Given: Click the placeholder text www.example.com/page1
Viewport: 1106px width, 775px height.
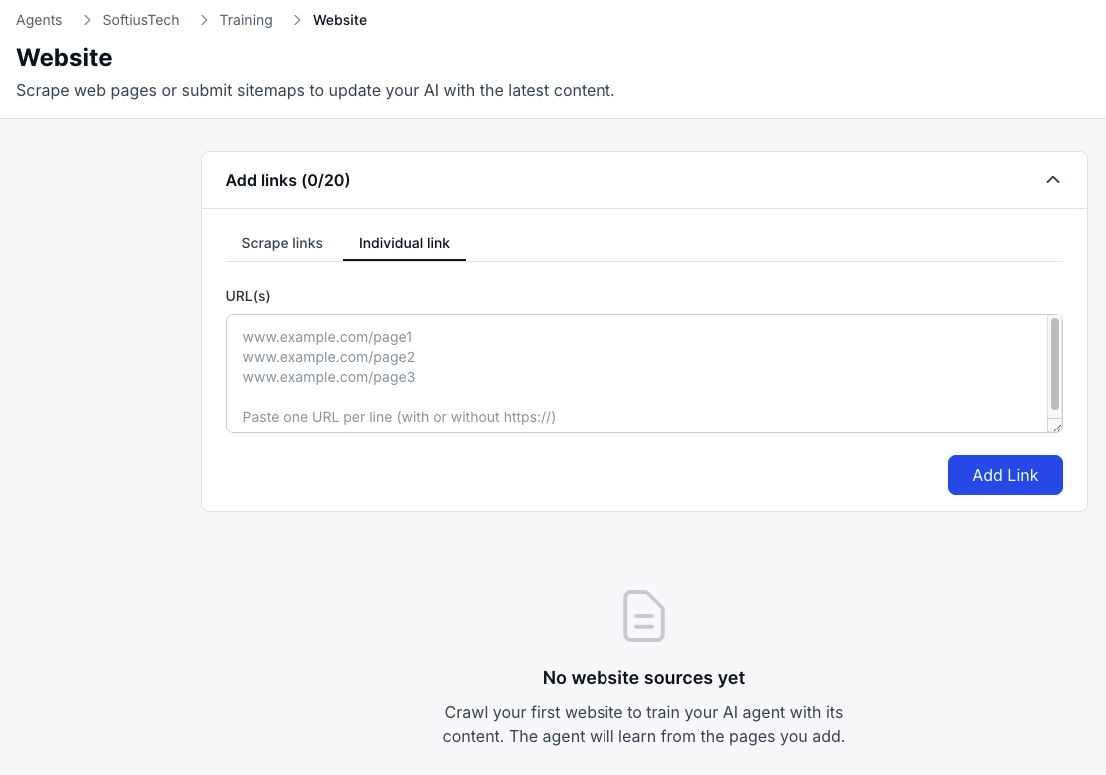Looking at the screenshot, I should coord(327,337).
